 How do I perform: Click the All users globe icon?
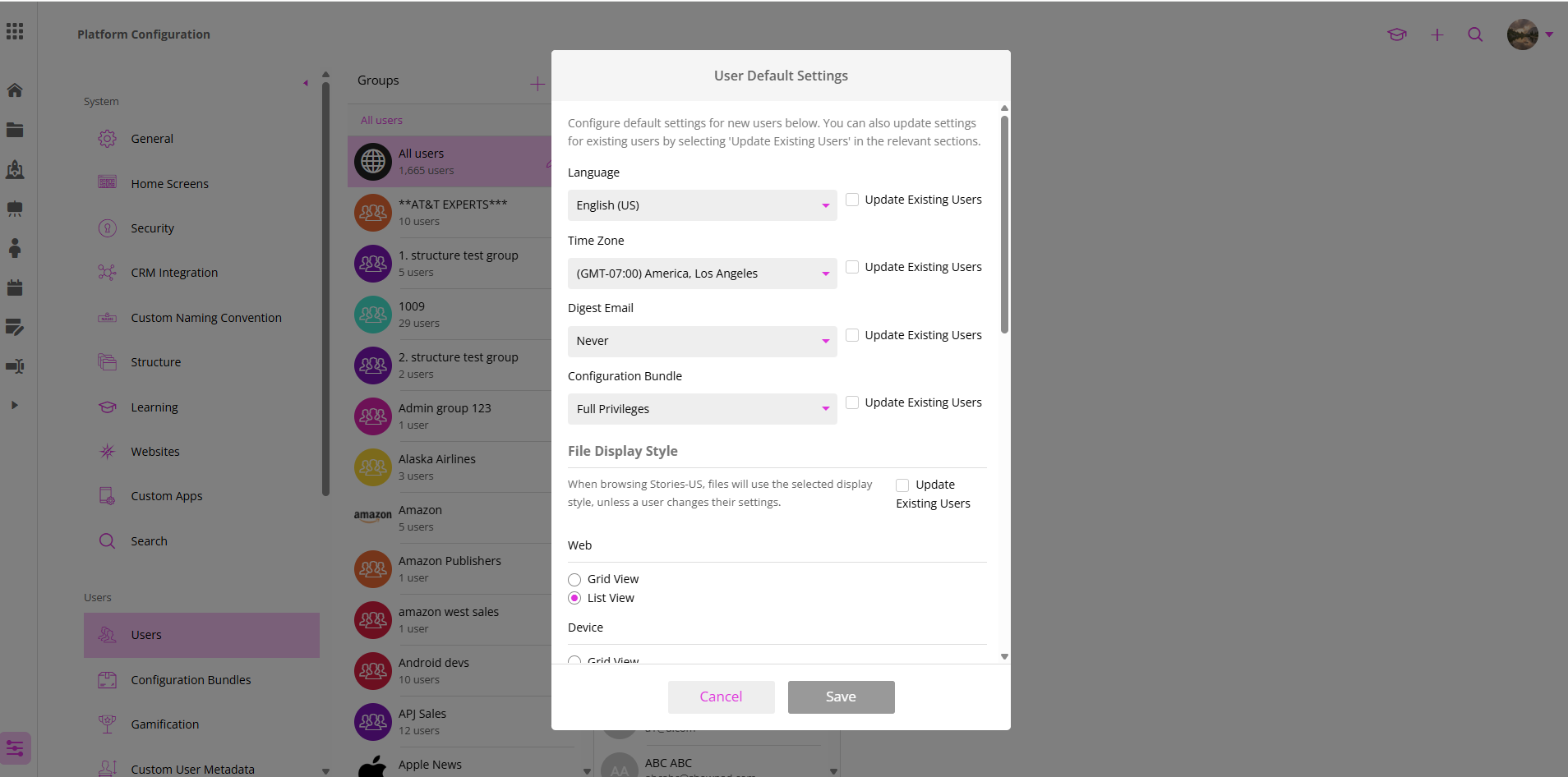tap(373, 162)
